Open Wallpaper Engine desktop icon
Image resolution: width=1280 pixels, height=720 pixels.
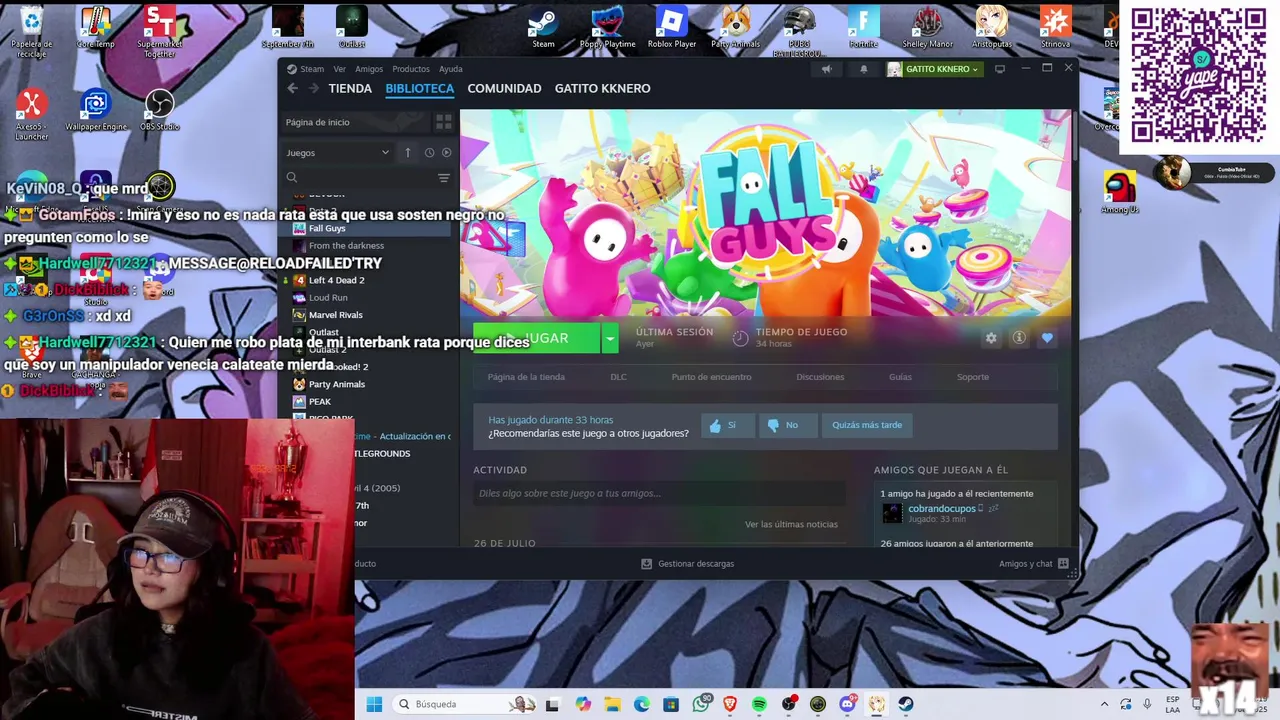click(96, 110)
